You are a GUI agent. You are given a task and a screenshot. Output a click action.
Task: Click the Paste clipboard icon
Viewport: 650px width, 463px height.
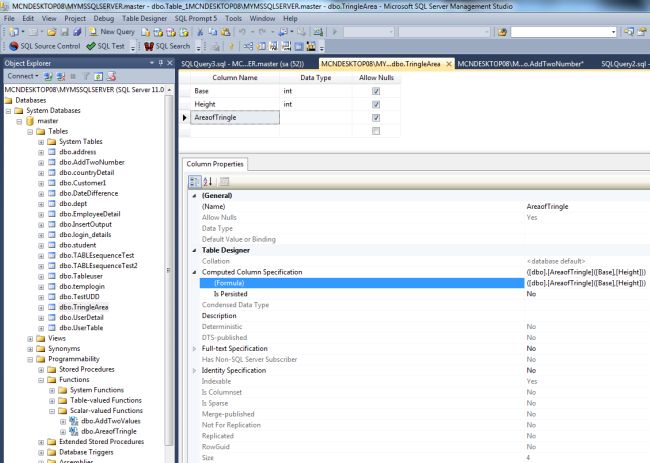coord(226,32)
